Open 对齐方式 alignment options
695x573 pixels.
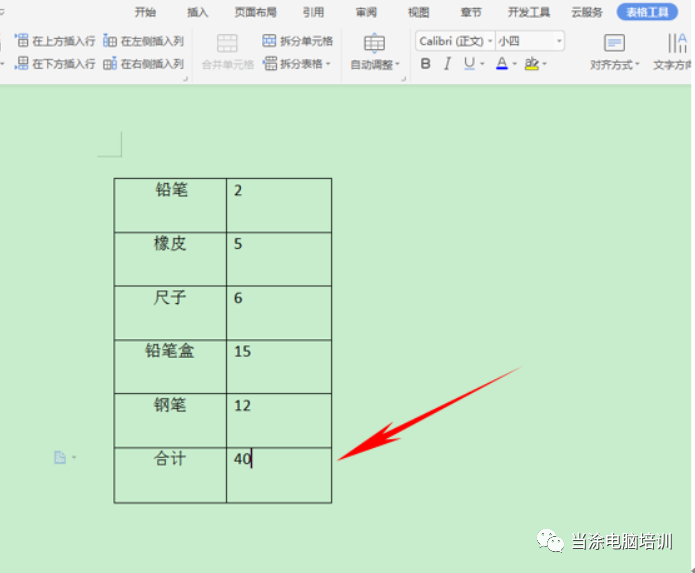pos(614,52)
